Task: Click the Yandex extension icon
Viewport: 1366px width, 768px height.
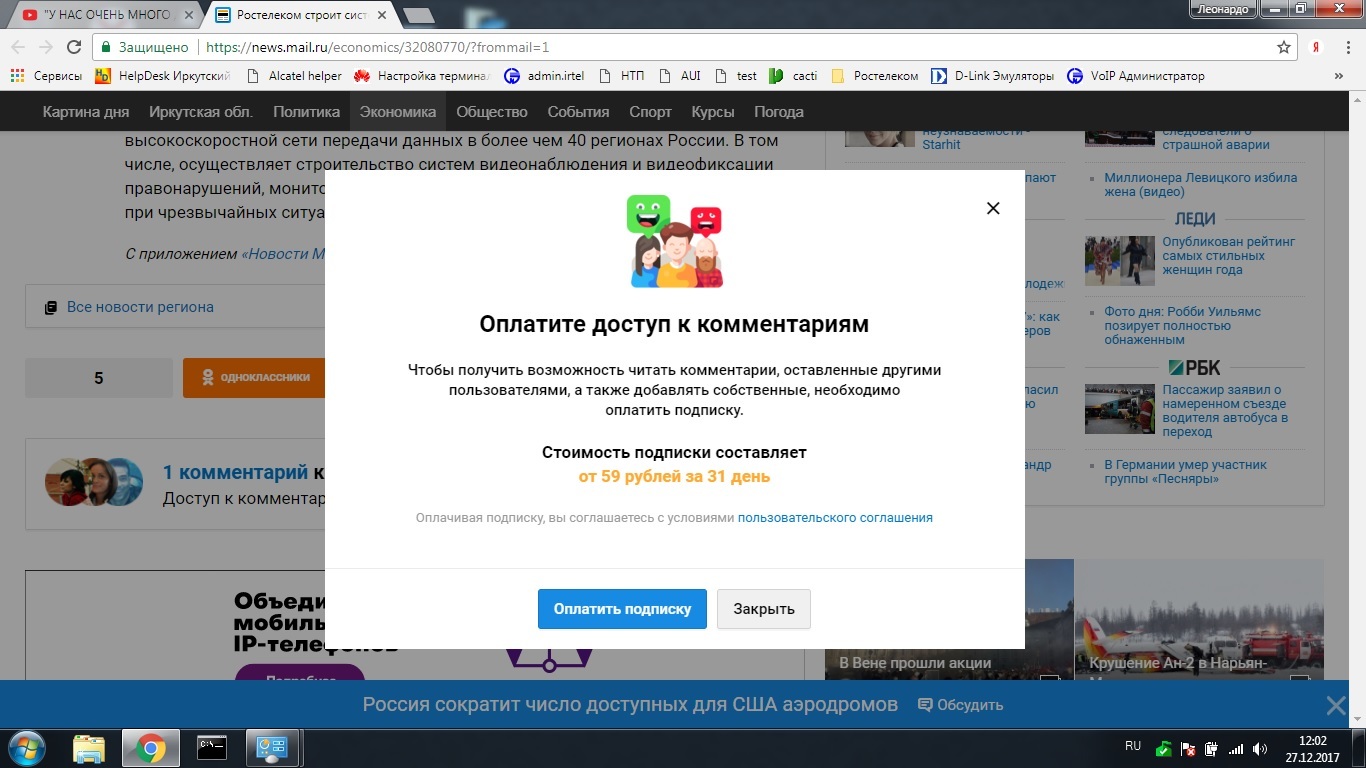Action: tap(1318, 47)
